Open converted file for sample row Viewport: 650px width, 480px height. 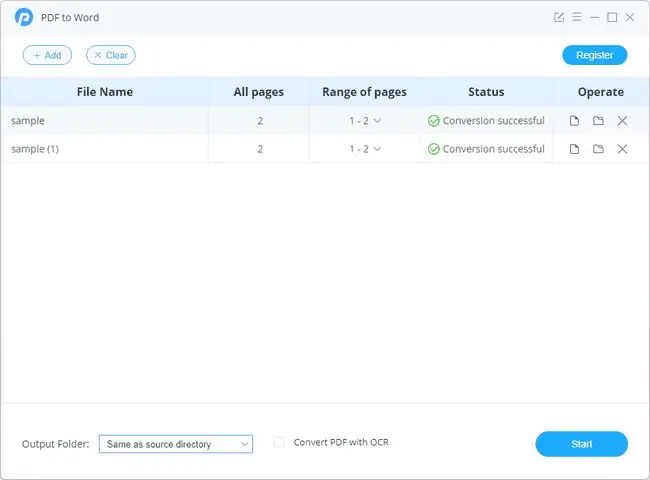574,121
